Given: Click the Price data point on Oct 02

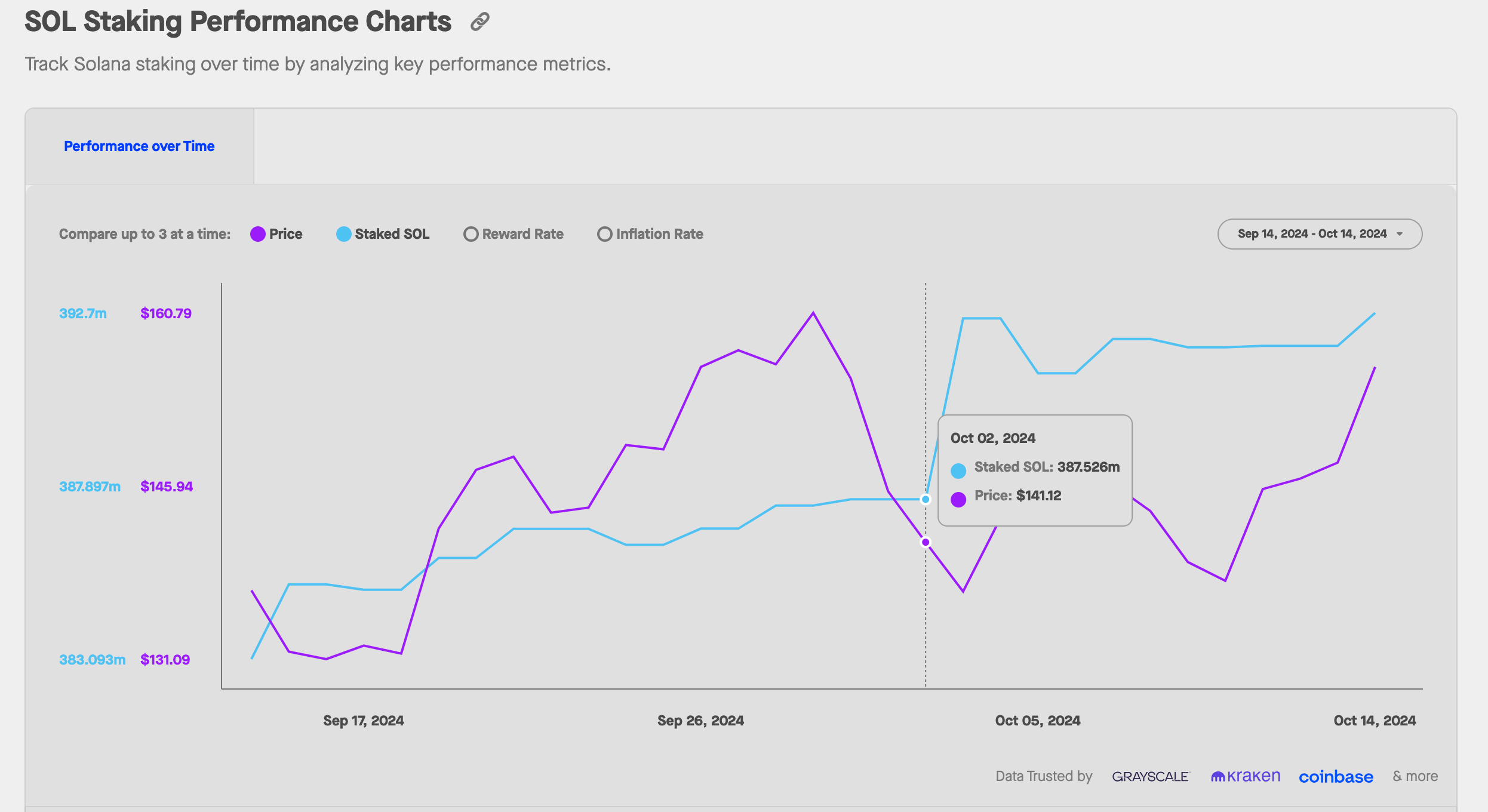Looking at the screenshot, I should point(926,542).
